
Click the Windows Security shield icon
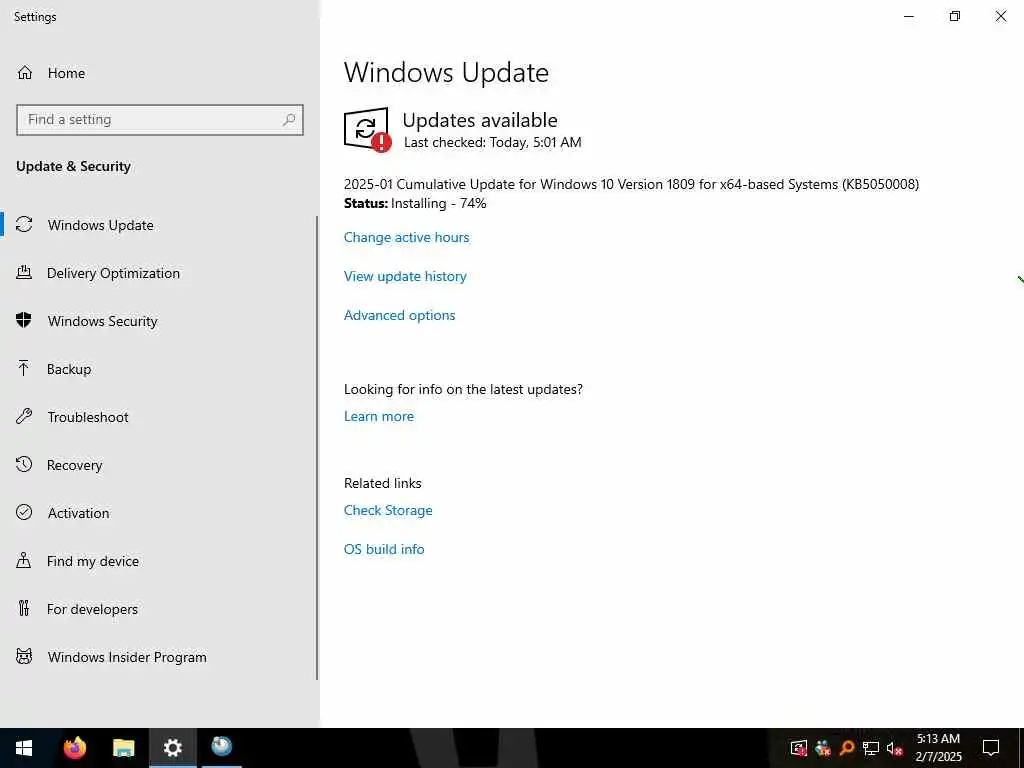click(x=24, y=320)
